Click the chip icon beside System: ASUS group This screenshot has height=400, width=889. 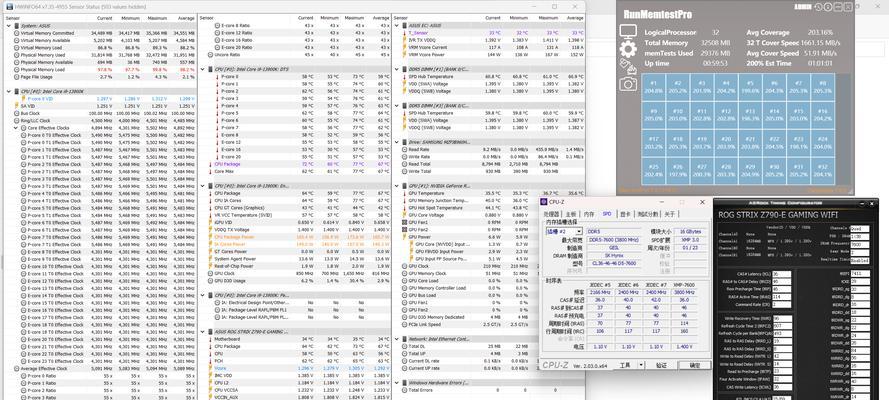(x=16, y=26)
